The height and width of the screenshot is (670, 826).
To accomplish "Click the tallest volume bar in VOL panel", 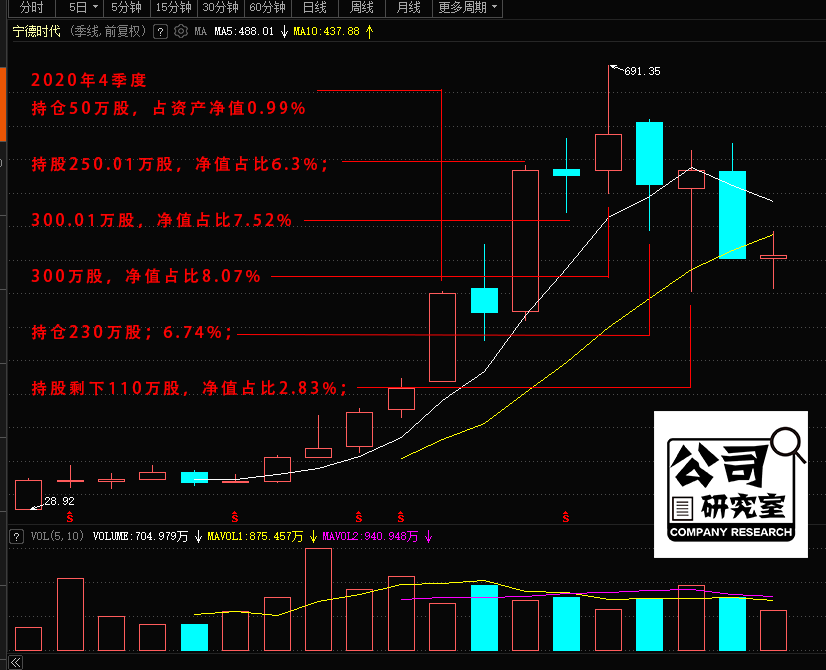I will pos(318,599).
